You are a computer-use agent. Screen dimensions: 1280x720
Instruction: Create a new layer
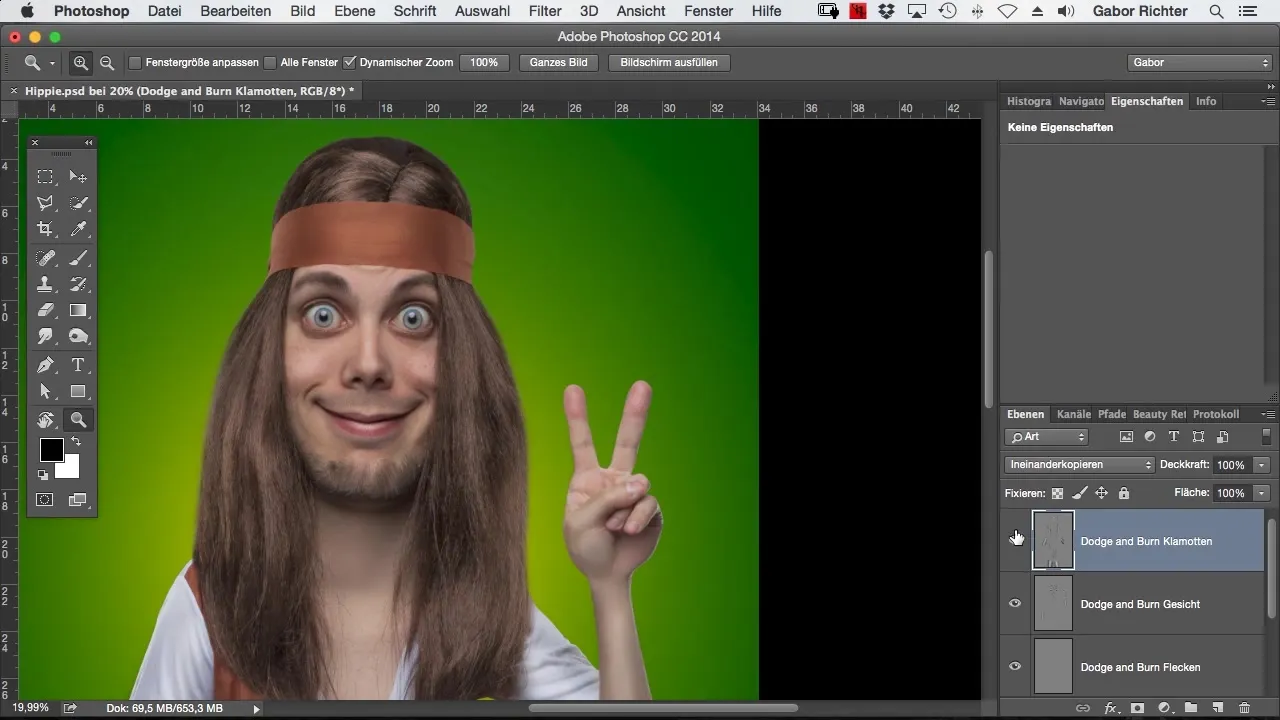(x=1217, y=708)
